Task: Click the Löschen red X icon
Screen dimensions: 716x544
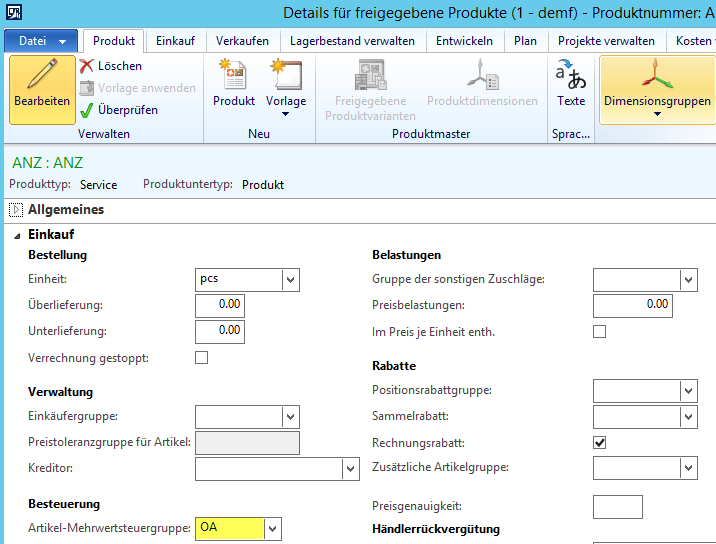Action: (87, 66)
